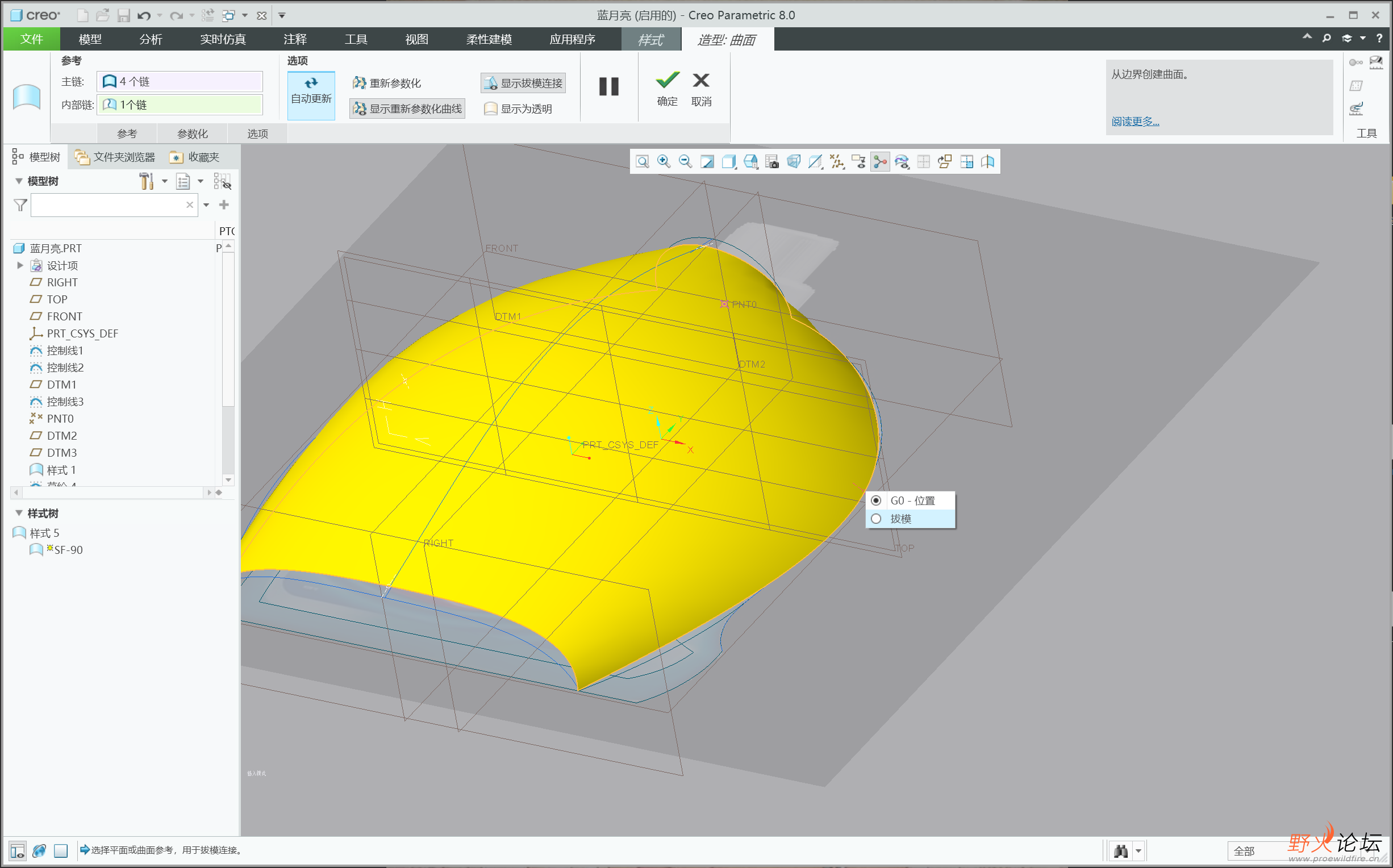The width and height of the screenshot is (1393, 868).
Task: Open the 阅读更多... help link
Action: (x=1135, y=122)
